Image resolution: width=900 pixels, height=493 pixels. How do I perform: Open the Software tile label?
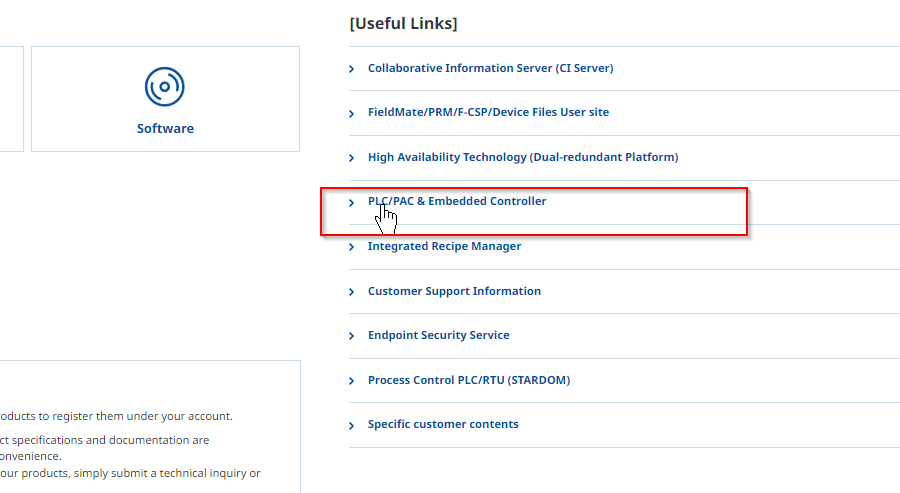click(165, 129)
